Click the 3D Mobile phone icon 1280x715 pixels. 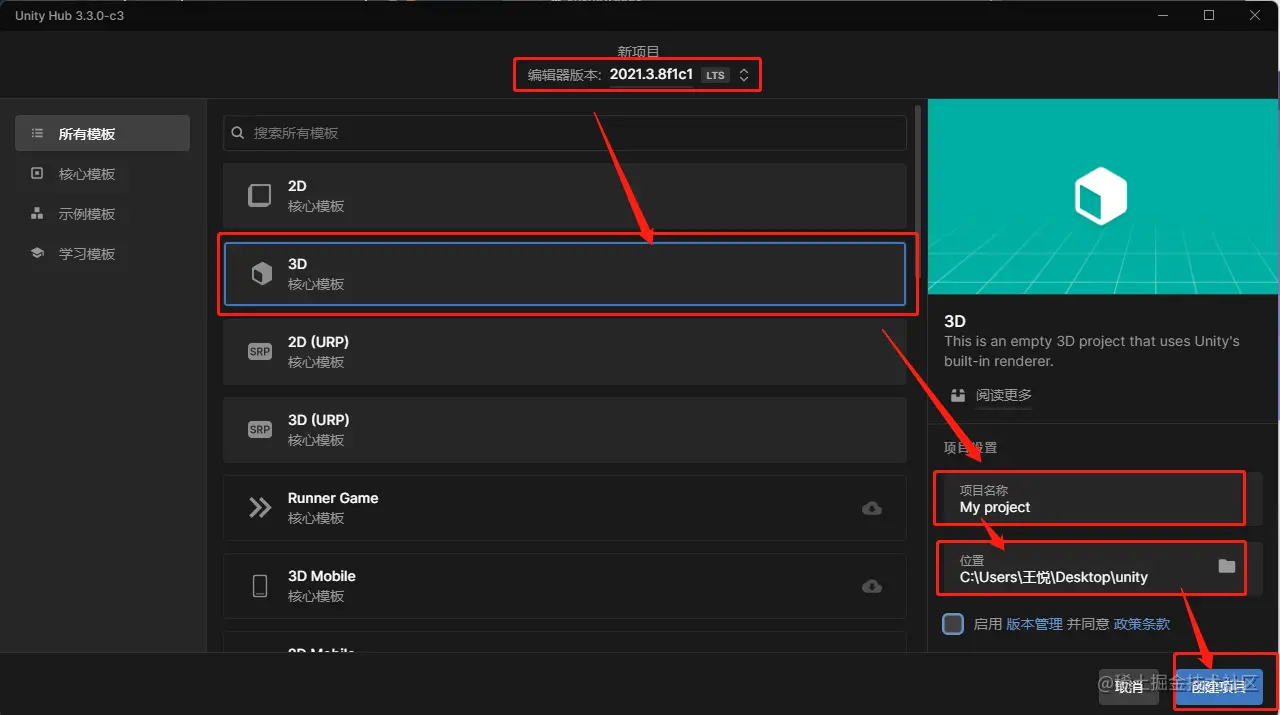(x=260, y=586)
